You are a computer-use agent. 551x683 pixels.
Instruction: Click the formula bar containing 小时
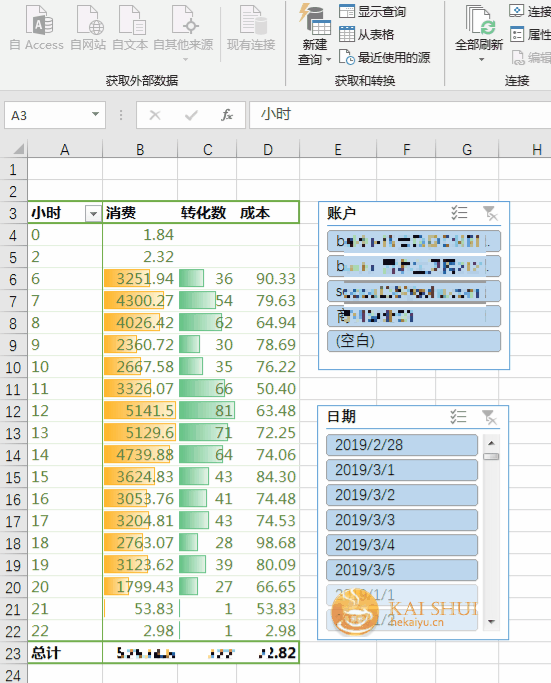(400, 115)
